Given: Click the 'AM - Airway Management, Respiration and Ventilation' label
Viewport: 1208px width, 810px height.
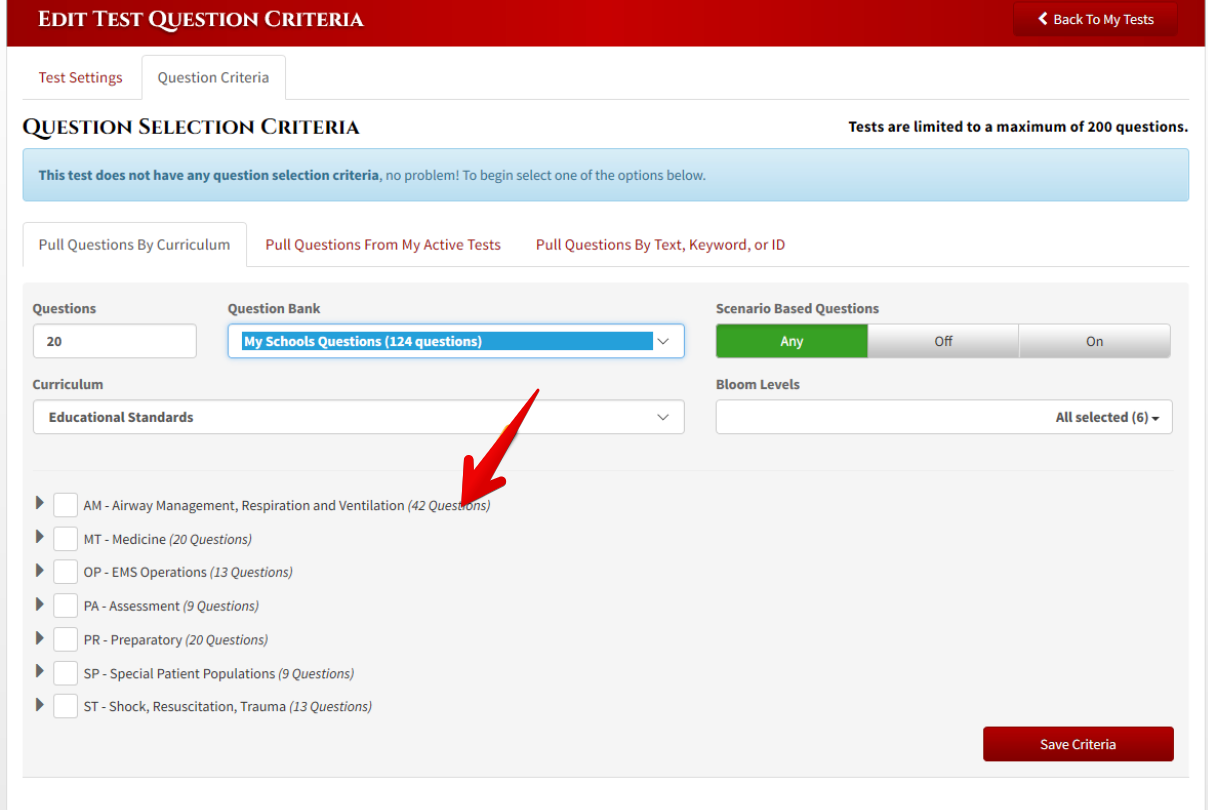Looking at the screenshot, I should point(244,505).
